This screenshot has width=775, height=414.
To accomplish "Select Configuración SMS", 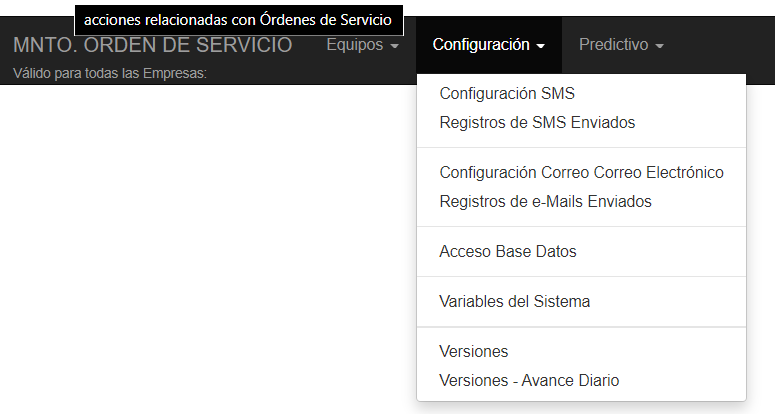I will click(x=507, y=94).
